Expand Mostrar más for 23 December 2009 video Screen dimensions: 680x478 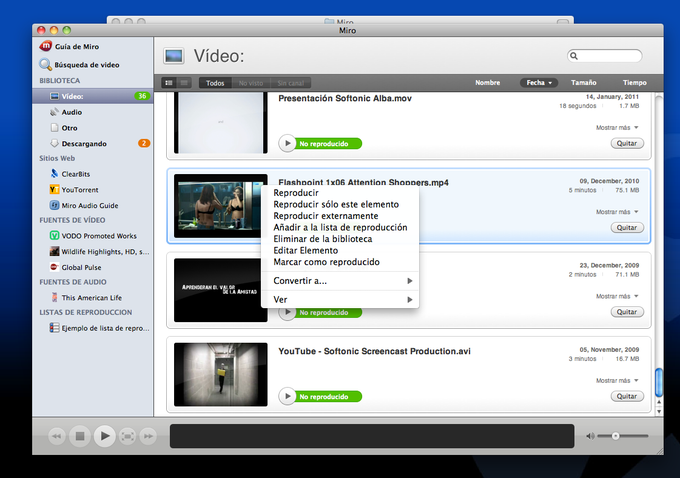[617, 296]
